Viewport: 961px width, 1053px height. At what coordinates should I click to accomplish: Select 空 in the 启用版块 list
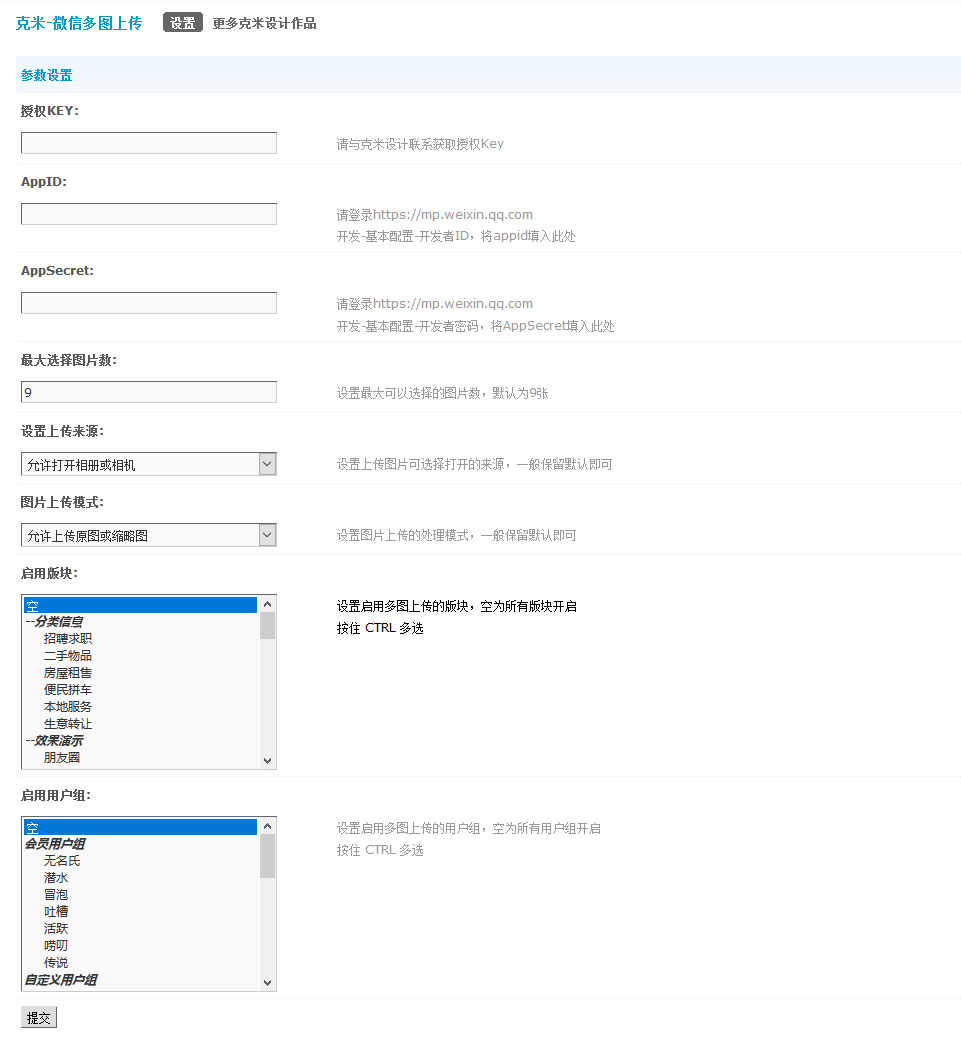pos(140,605)
